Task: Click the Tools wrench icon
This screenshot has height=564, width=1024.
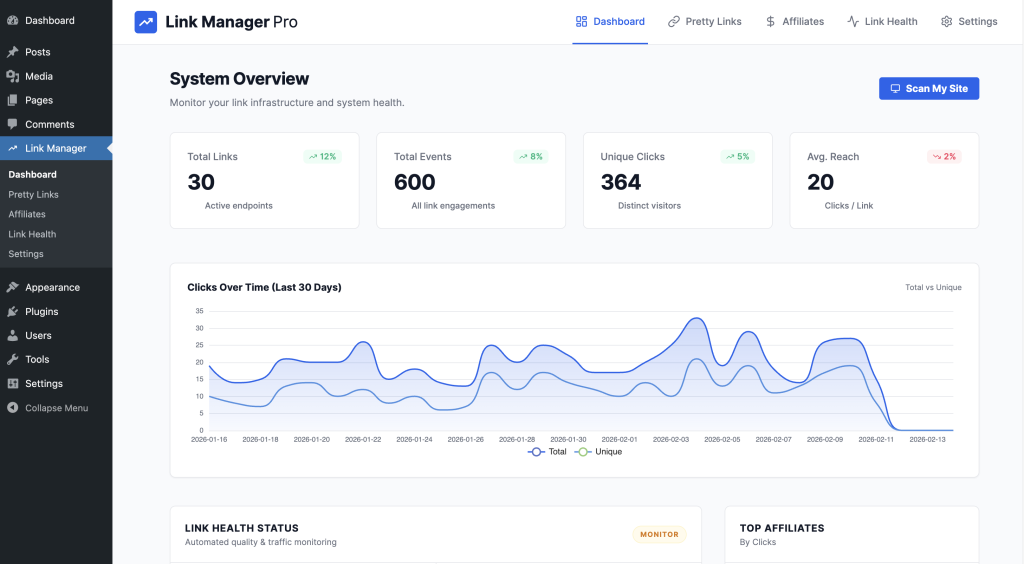Action: 12,359
